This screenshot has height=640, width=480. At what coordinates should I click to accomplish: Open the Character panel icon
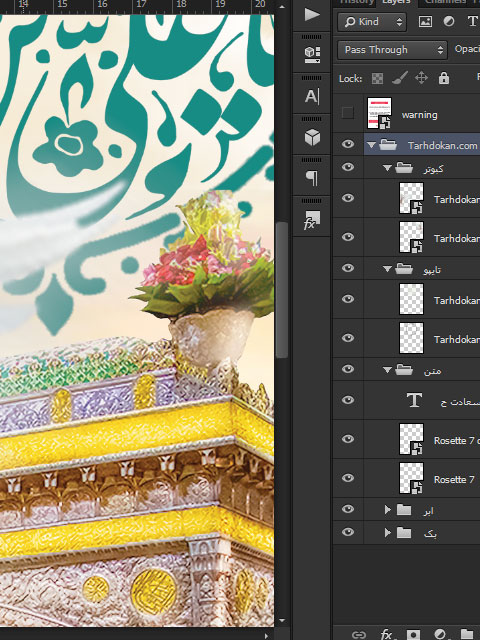coord(312,96)
